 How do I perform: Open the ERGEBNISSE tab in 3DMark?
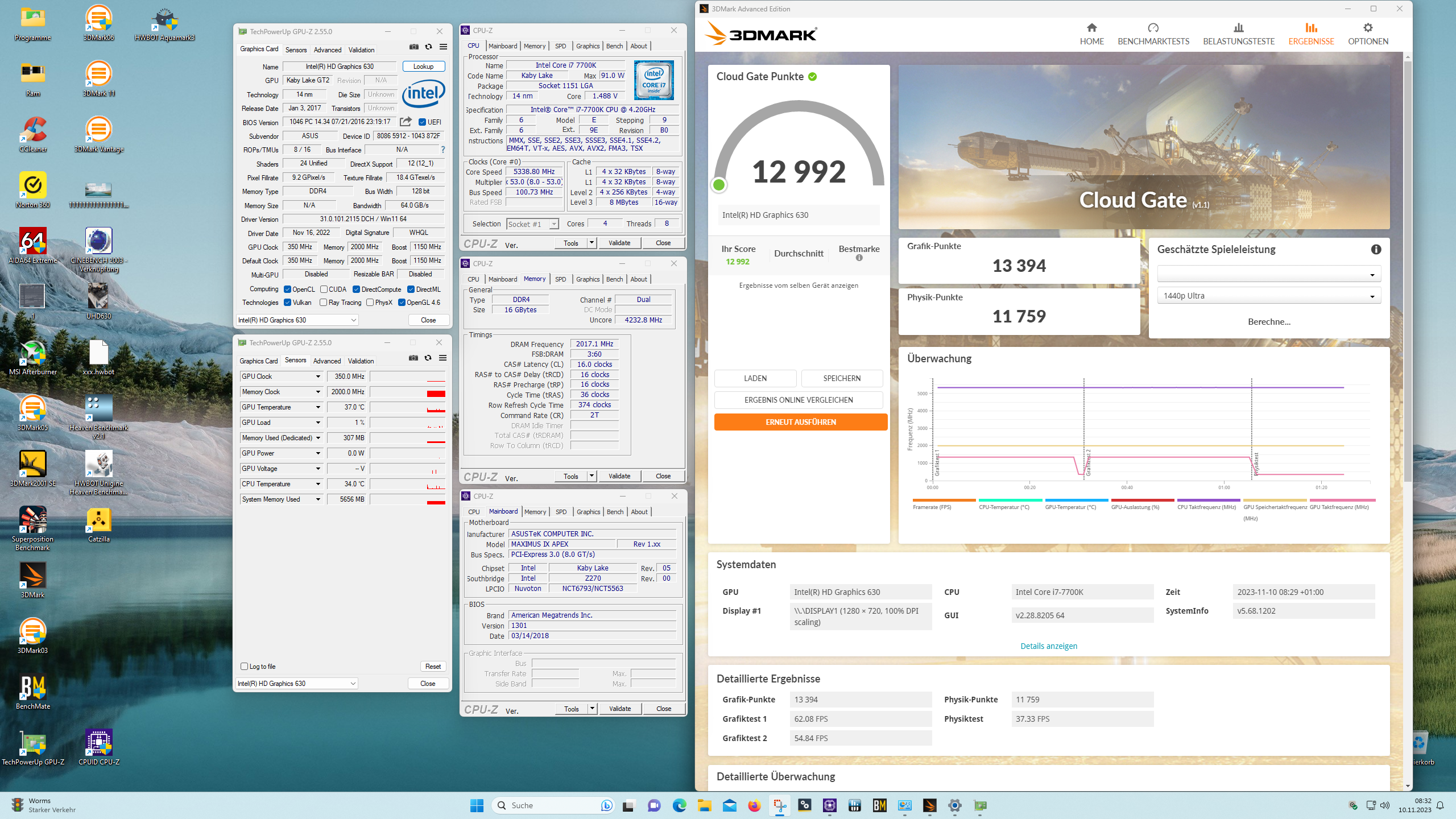click(1311, 34)
